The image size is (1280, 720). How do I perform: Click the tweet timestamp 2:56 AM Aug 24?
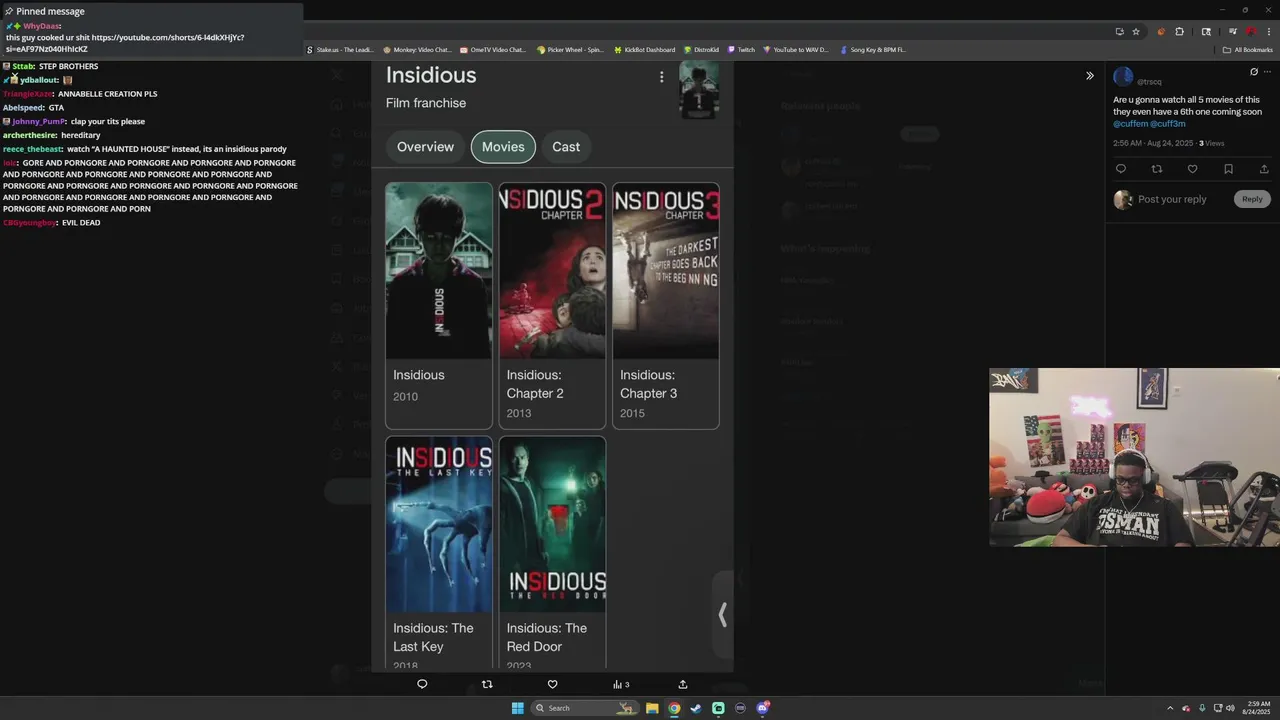pyautogui.click(x=1153, y=143)
